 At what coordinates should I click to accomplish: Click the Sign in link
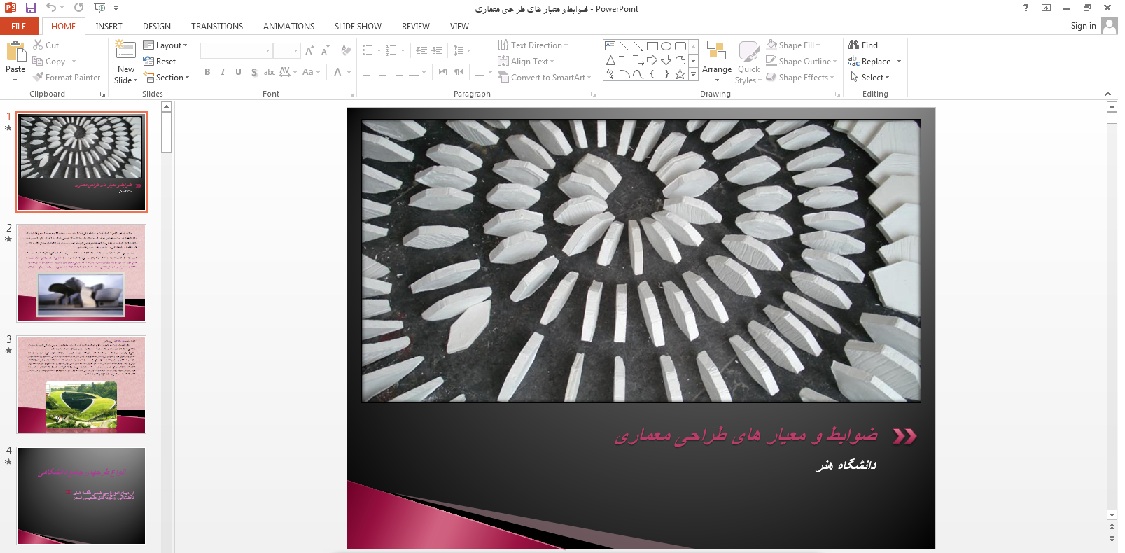point(1083,26)
